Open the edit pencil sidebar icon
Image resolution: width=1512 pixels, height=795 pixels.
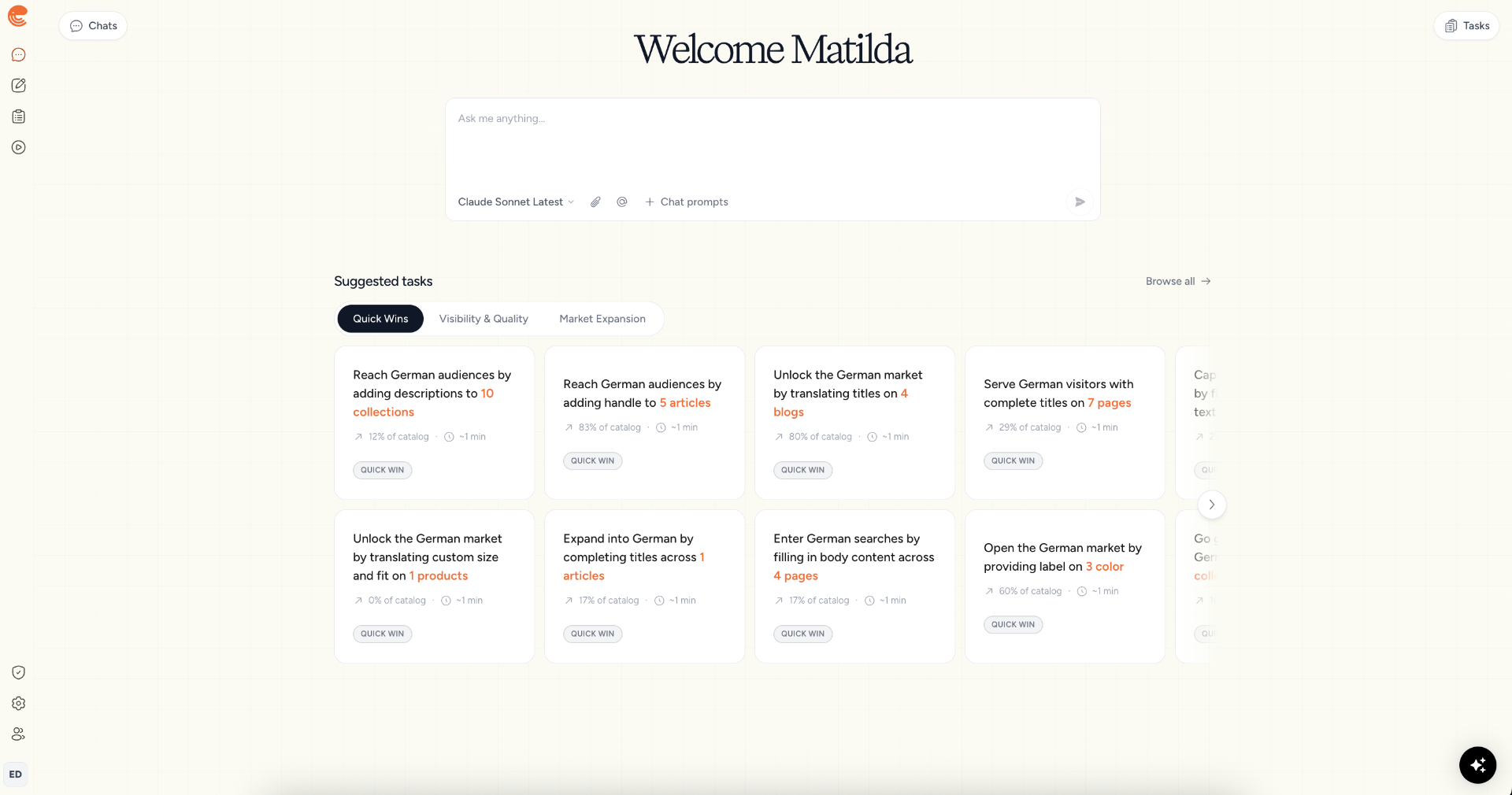point(19,86)
